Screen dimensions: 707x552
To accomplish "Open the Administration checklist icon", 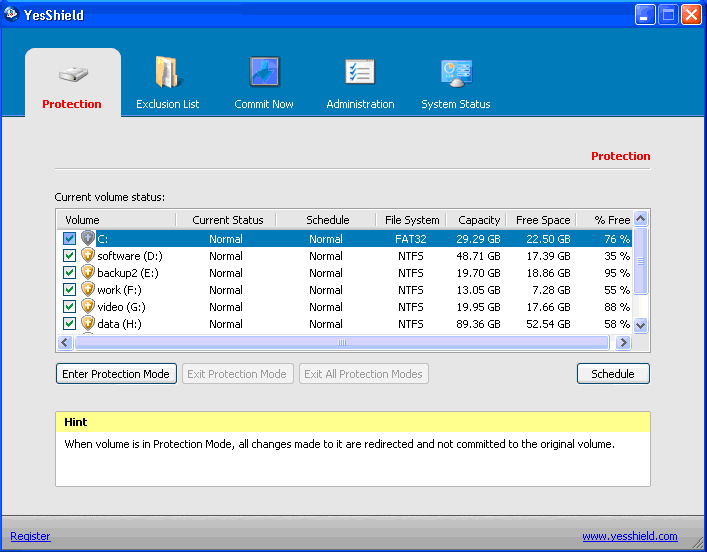I will [x=360, y=72].
